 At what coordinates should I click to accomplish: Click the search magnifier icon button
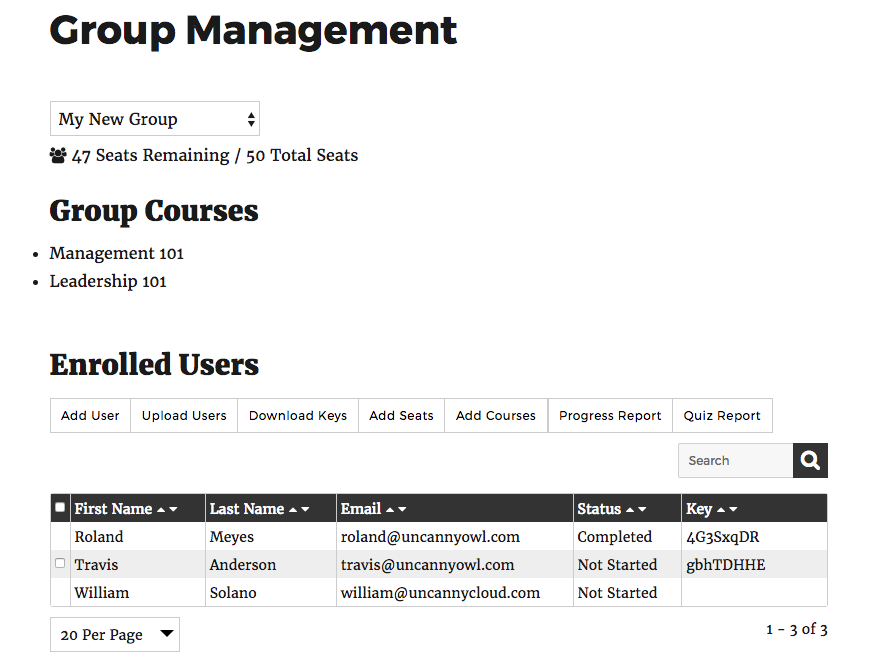pos(810,461)
